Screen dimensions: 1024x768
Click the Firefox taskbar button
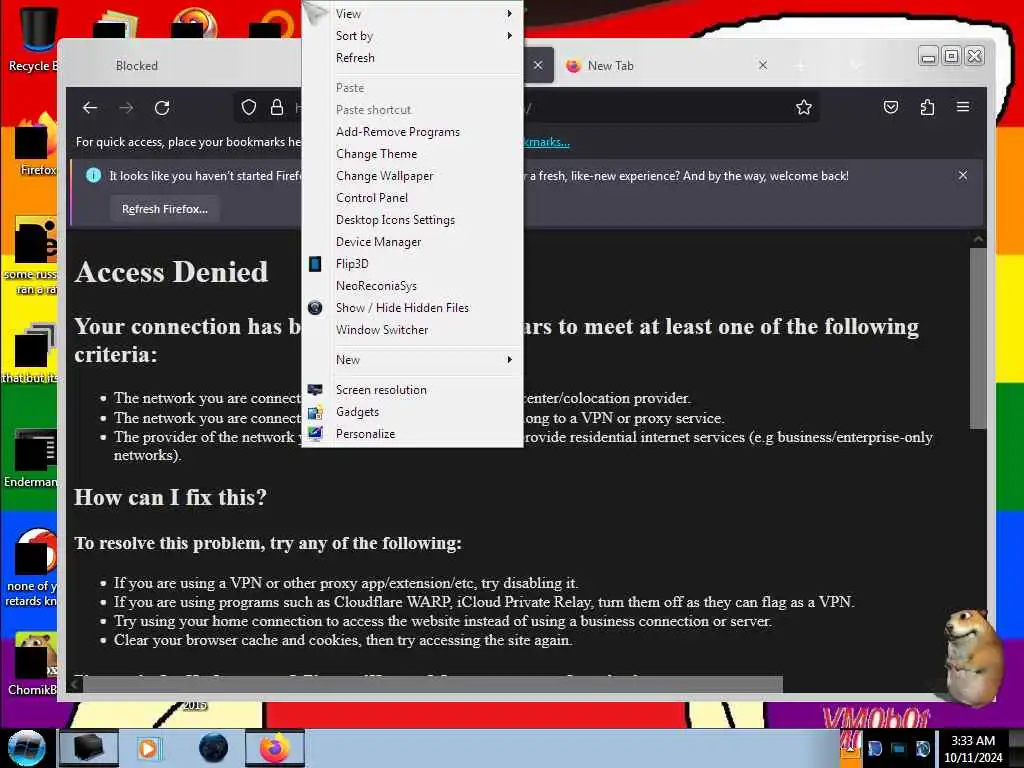click(x=275, y=748)
